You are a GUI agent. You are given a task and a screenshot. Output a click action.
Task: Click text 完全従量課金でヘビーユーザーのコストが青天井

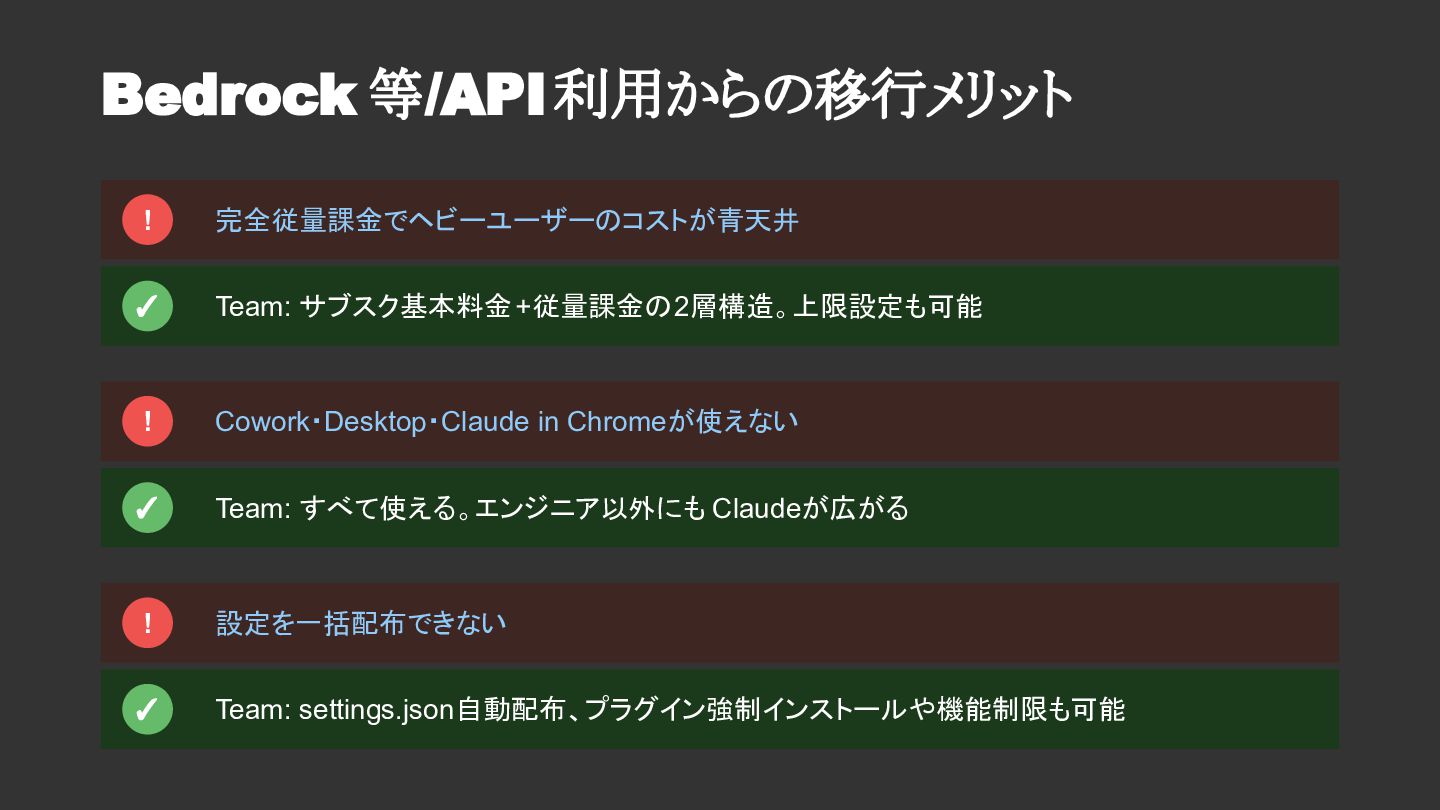point(507,220)
